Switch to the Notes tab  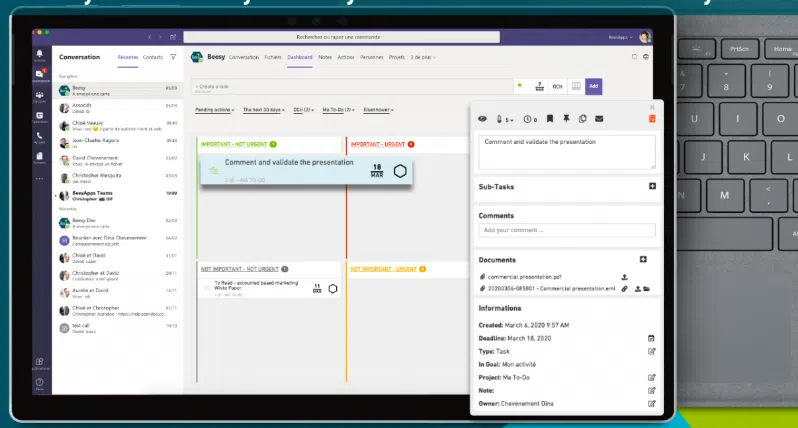(325, 57)
